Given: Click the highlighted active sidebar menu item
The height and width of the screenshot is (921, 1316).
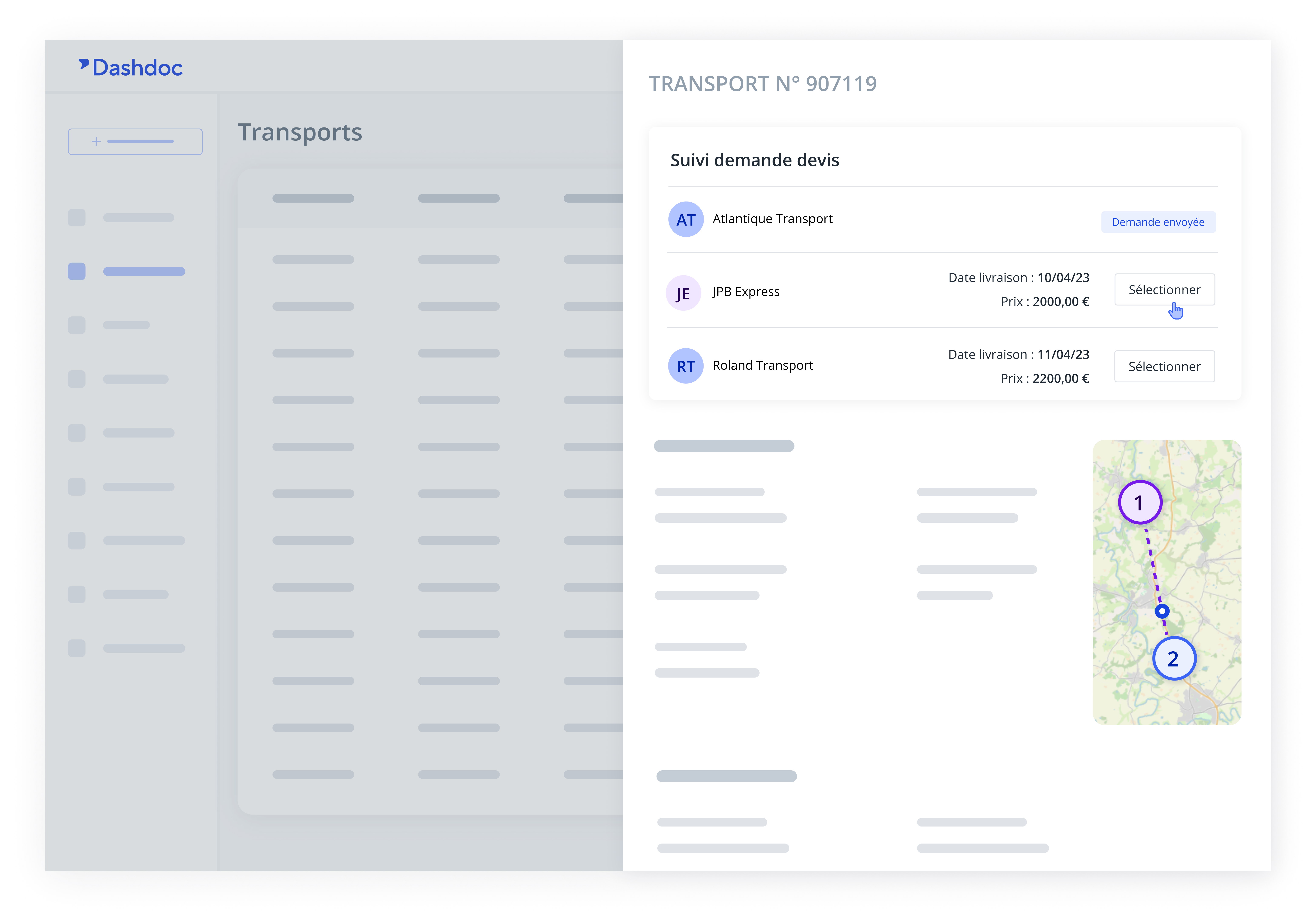Looking at the screenshot, I should (x=127, y=272).
